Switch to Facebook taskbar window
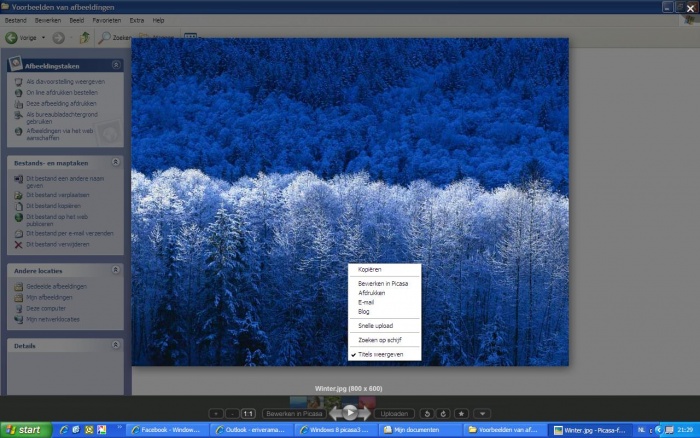The height and width of the screenshot is (438, 700). 168,430
